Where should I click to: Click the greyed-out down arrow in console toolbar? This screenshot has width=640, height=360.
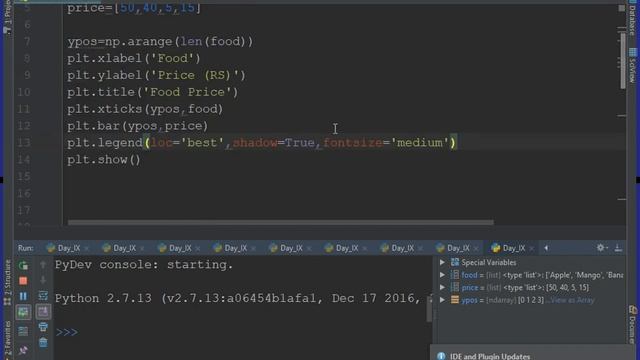[43, 280]
